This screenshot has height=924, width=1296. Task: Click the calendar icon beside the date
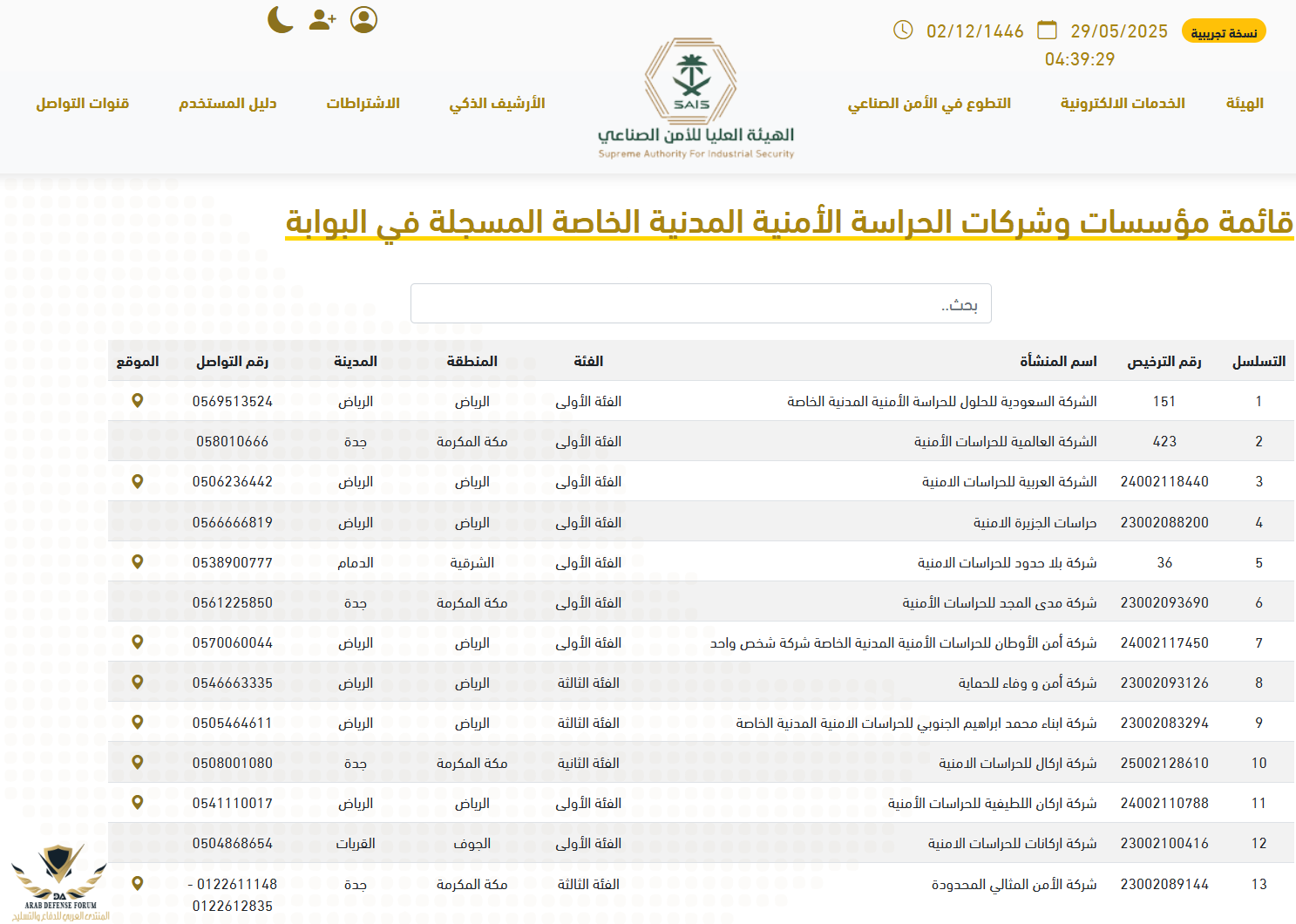point(1047,31)
